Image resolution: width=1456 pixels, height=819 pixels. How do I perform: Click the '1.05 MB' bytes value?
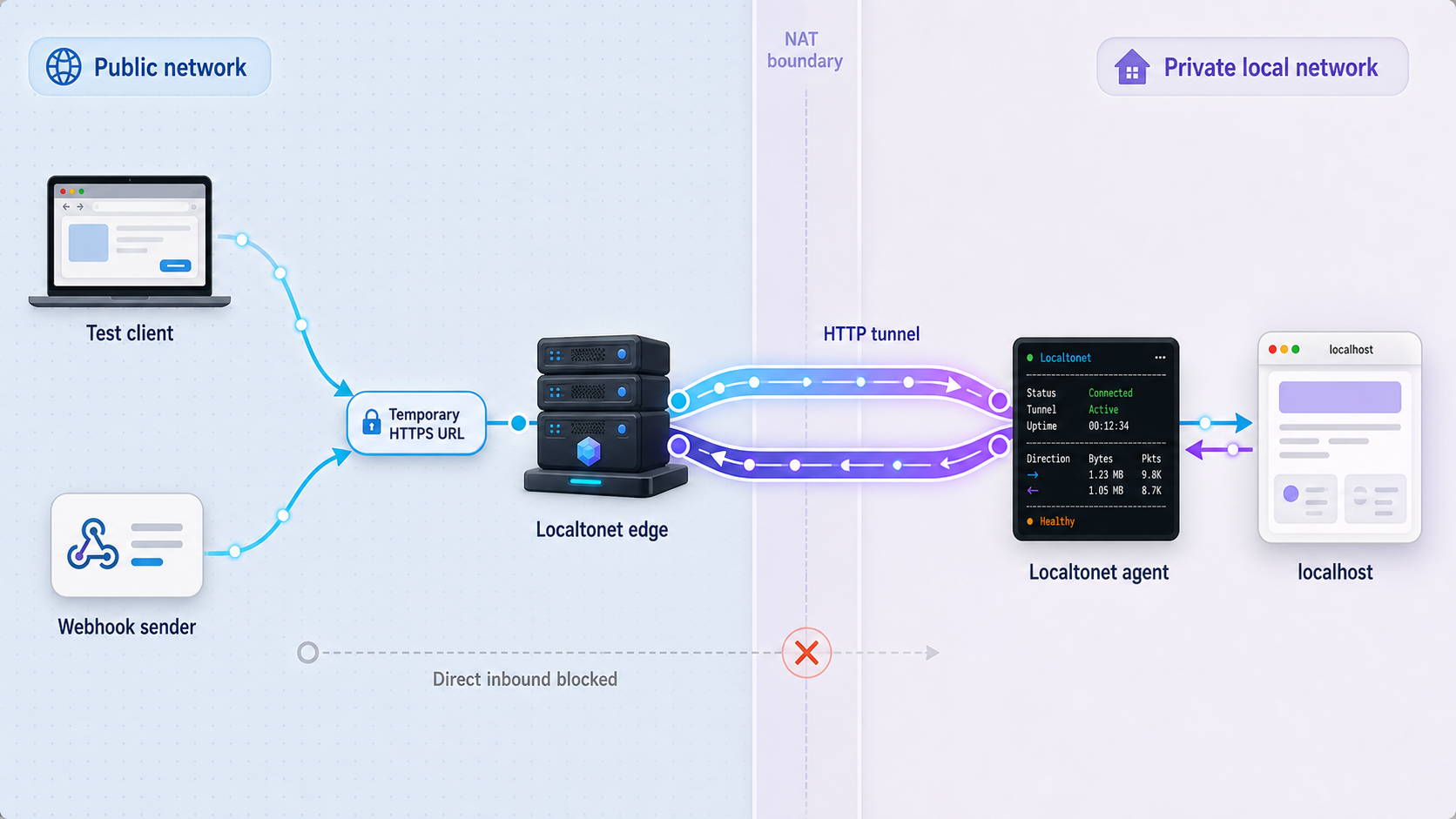point(1106,491)
